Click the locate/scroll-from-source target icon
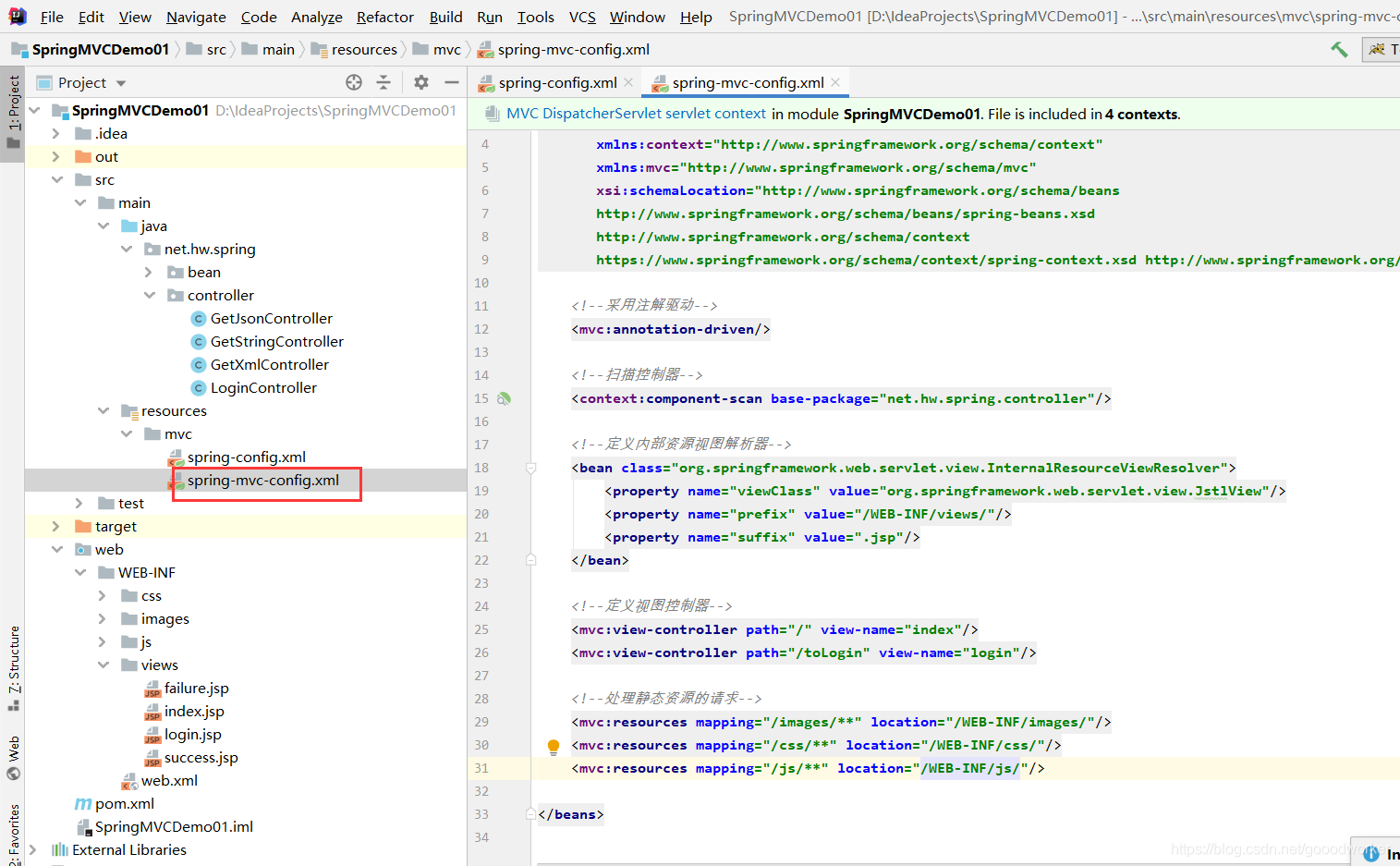Screen dimensions: 1400x866 click(x=354, y=82)
